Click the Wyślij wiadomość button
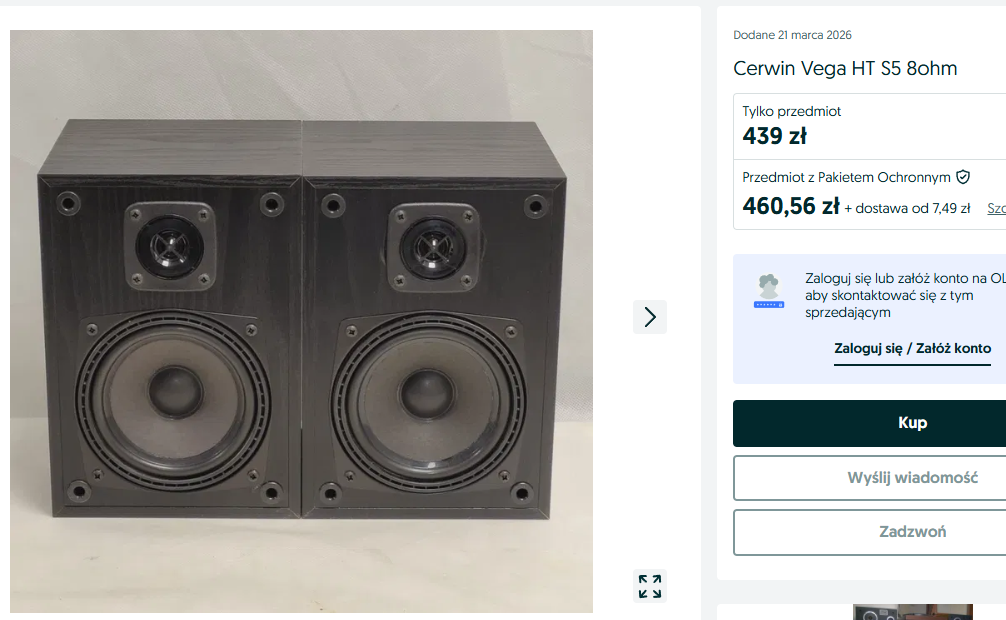 coord(869,478)
